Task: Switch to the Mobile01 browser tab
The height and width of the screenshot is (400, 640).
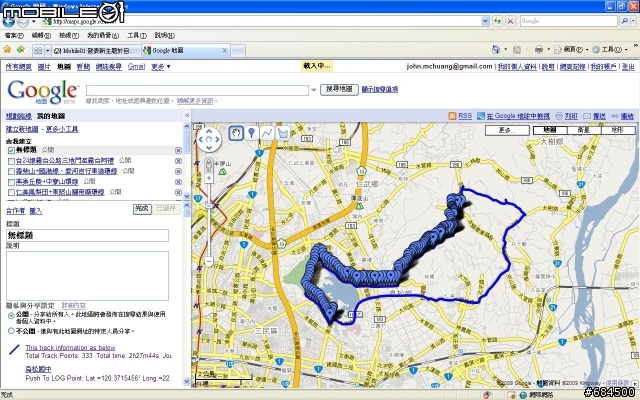Action: coord(96,51)
